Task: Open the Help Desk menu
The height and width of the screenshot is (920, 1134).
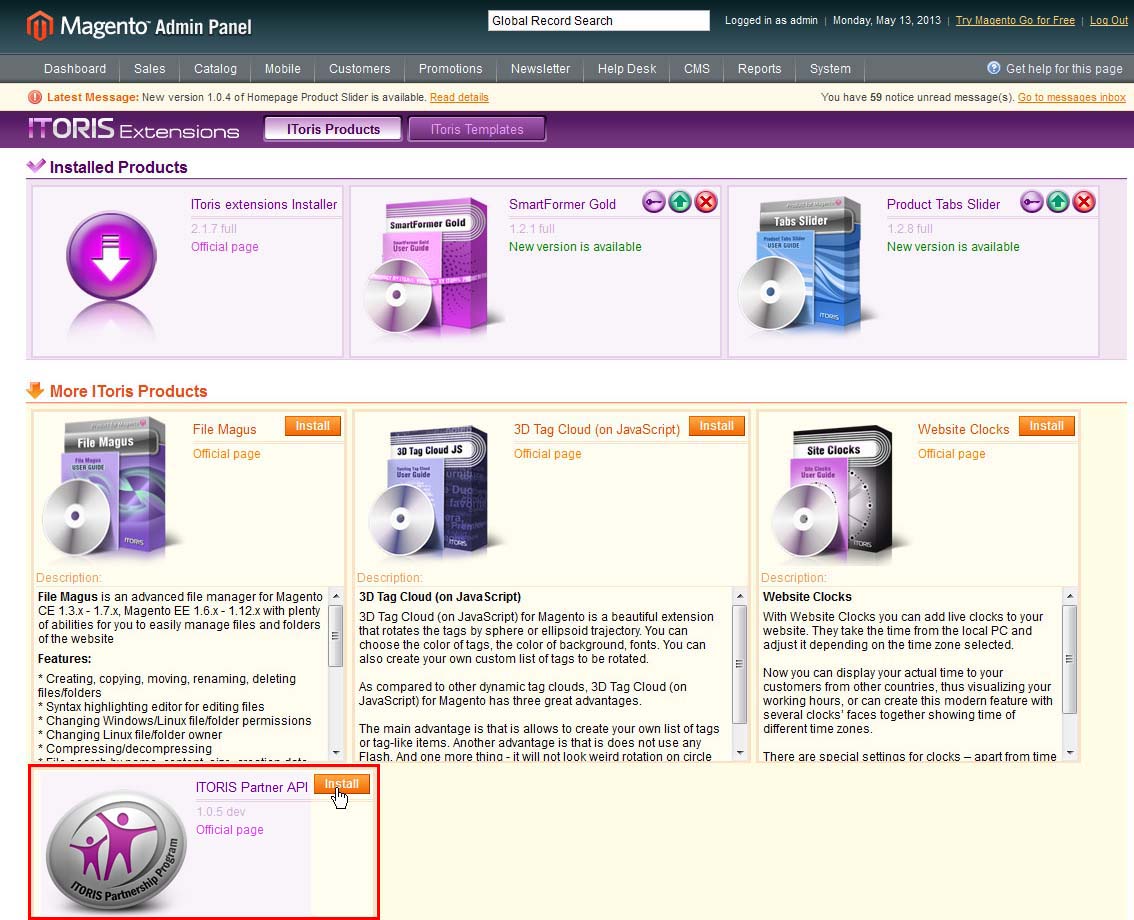Action: [627, 69]
